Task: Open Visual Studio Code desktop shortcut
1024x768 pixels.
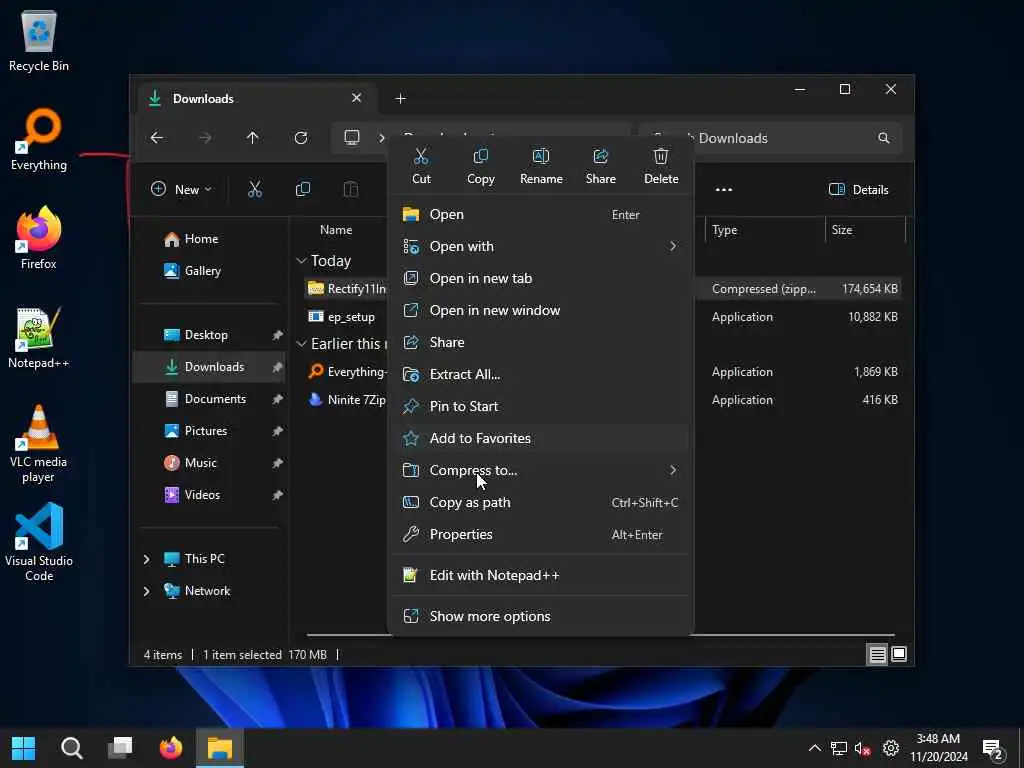Action: click(39, 542)
